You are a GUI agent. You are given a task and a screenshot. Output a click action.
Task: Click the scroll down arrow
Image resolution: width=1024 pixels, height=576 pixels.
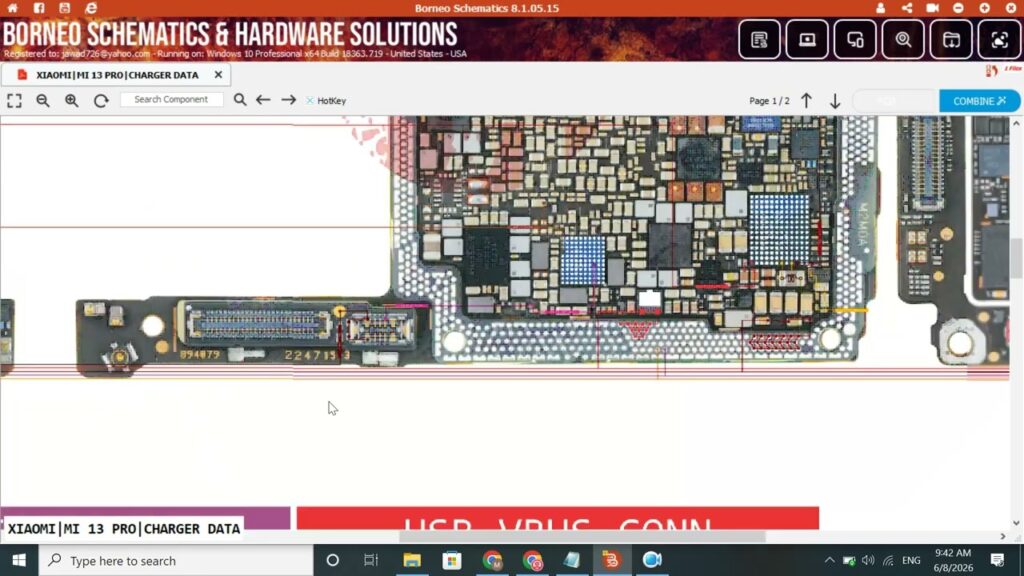(x=1016, y=523)
